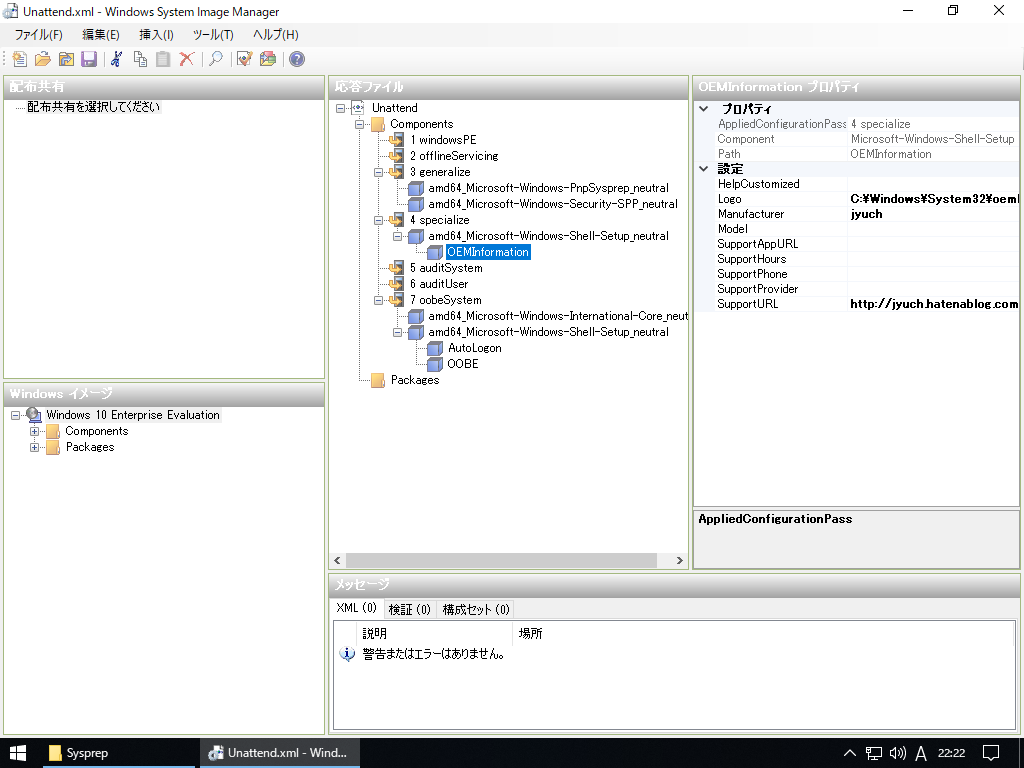This screenshot has height=768, width=1024.
Task: Select the OEMInformation node
Action: [488, 252]
